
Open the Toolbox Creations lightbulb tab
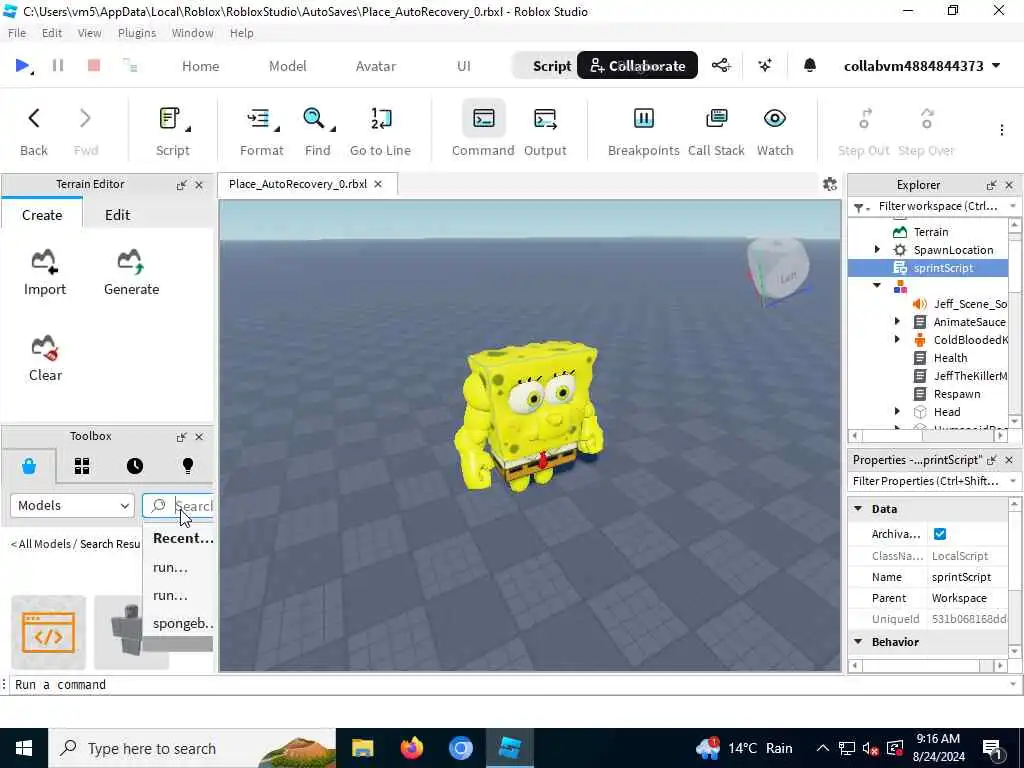188,466
